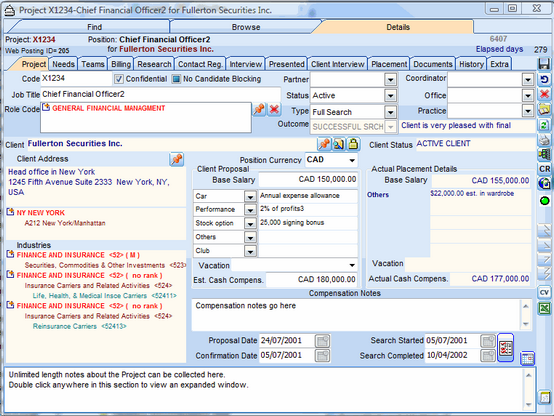Open the Car benefit type dropdown

(x=250, y=197)
